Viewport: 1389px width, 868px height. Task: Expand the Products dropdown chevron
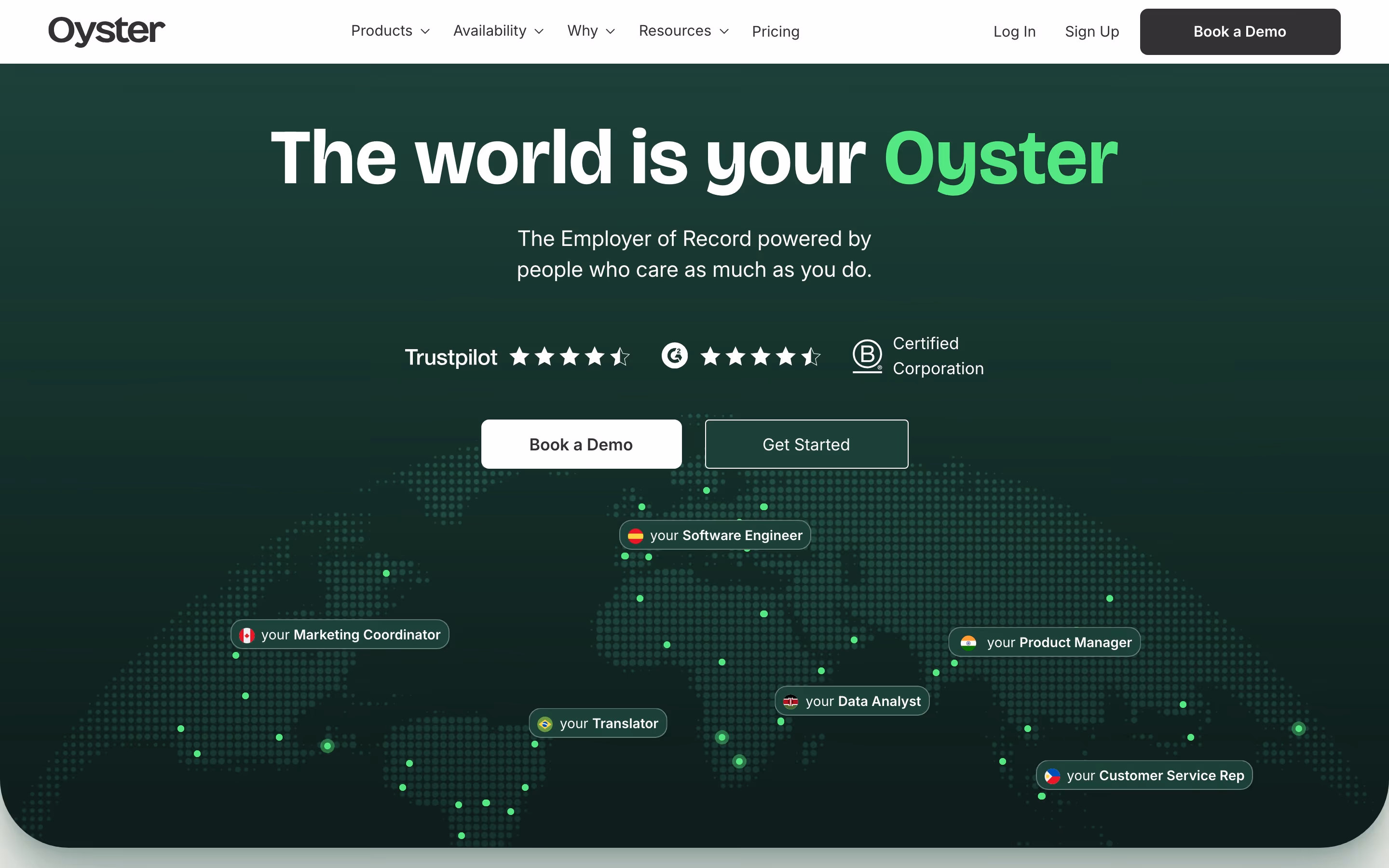coord(425,31)
